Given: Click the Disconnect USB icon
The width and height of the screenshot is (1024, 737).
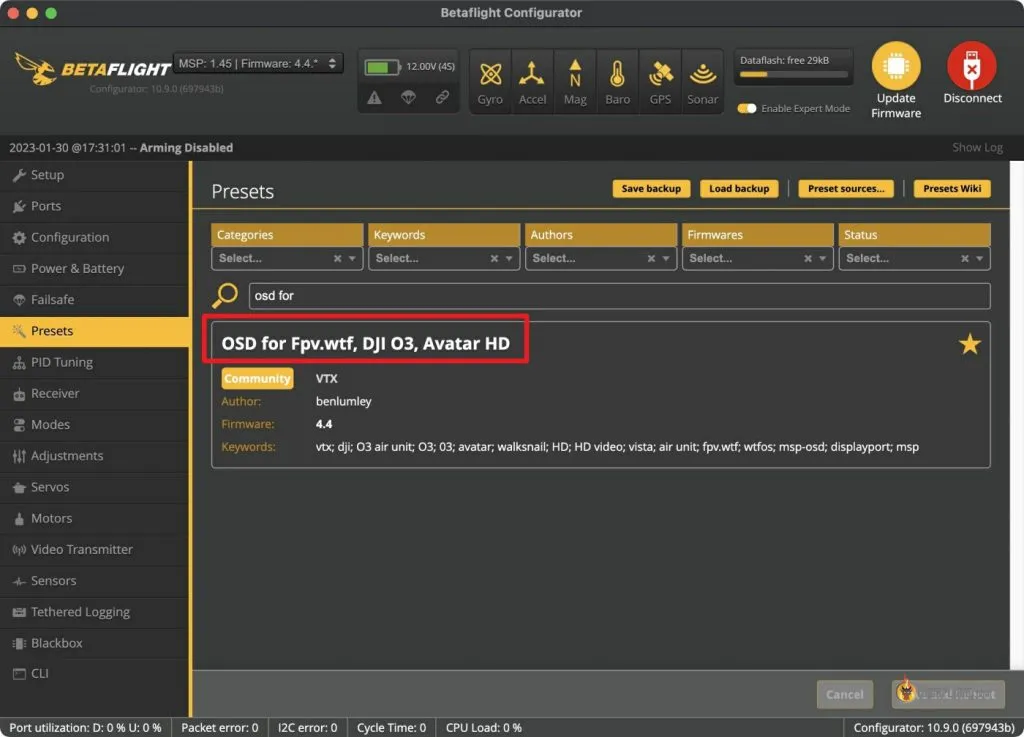Looking at the screenshot, I should click(x=972, y=66).
